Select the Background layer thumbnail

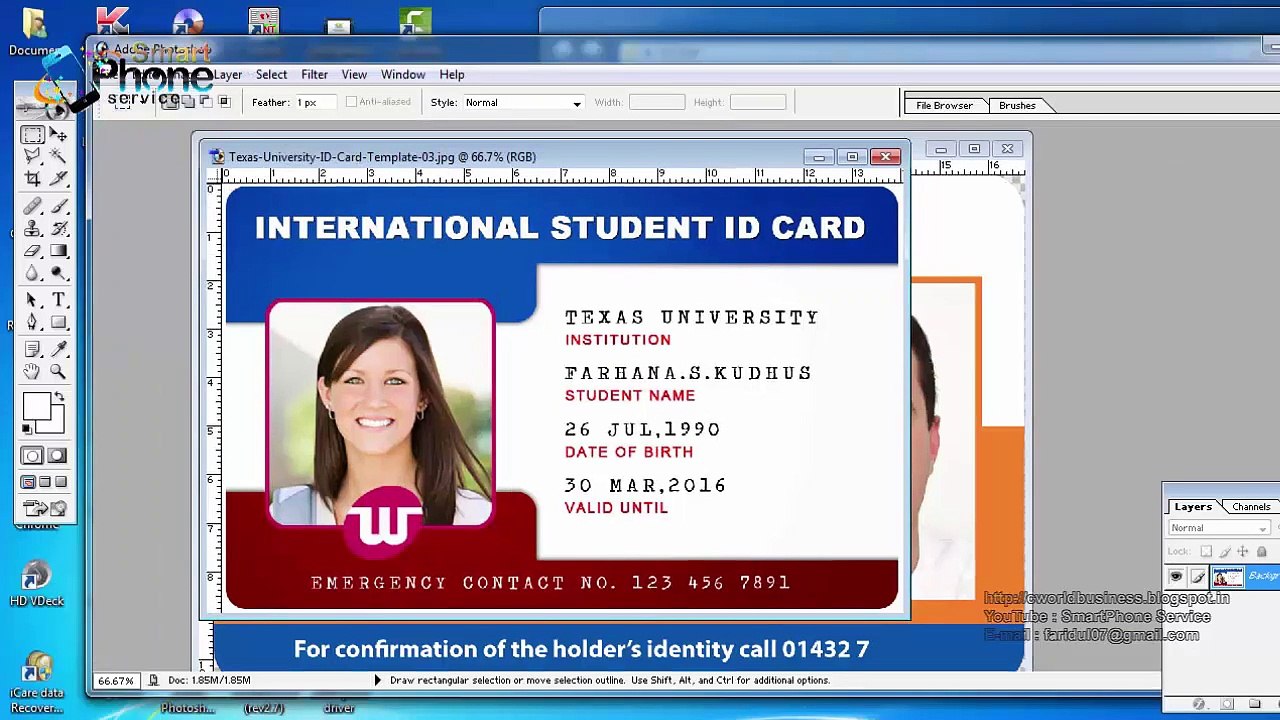pyautogui.click(x=1227, y=577)
